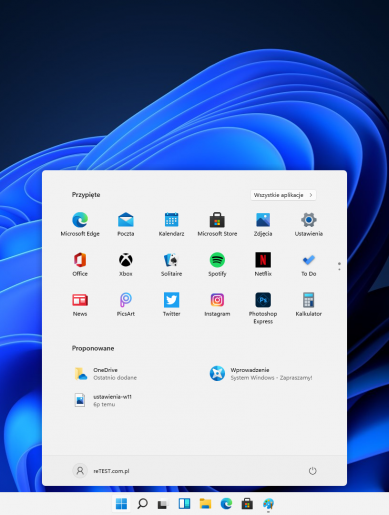The width and height of the screenshot is (389, 515).
Task: Open the Paint app on the taskbar
Action: tap(268, 504)
